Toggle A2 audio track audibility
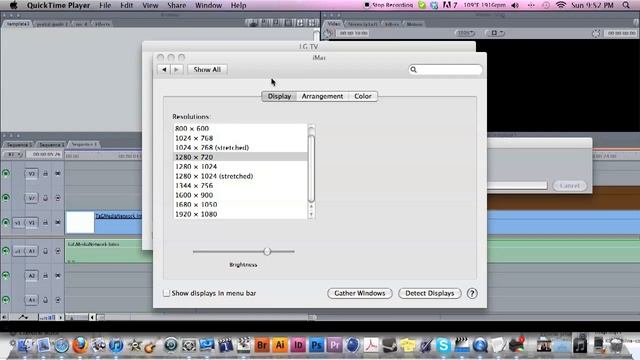Screen dimensions: 640x360 [x=6, y=276]
